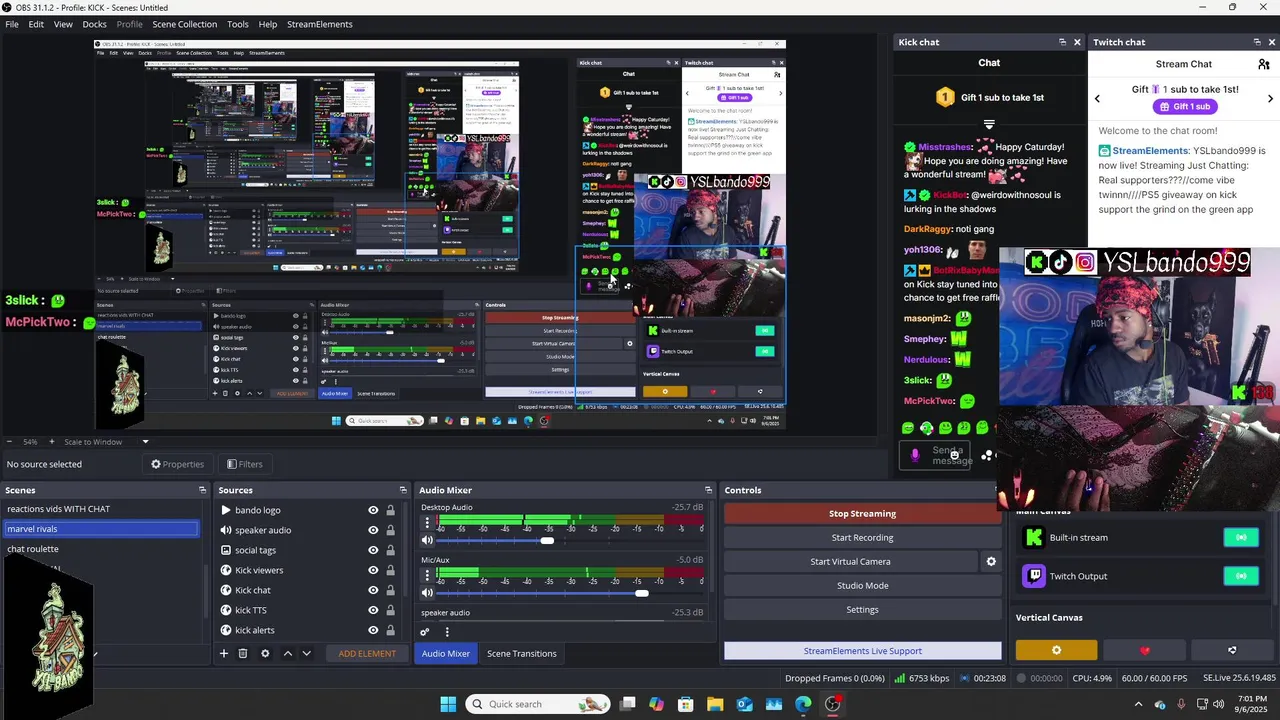Switch to Scene Transitions tab

[521, 653]
